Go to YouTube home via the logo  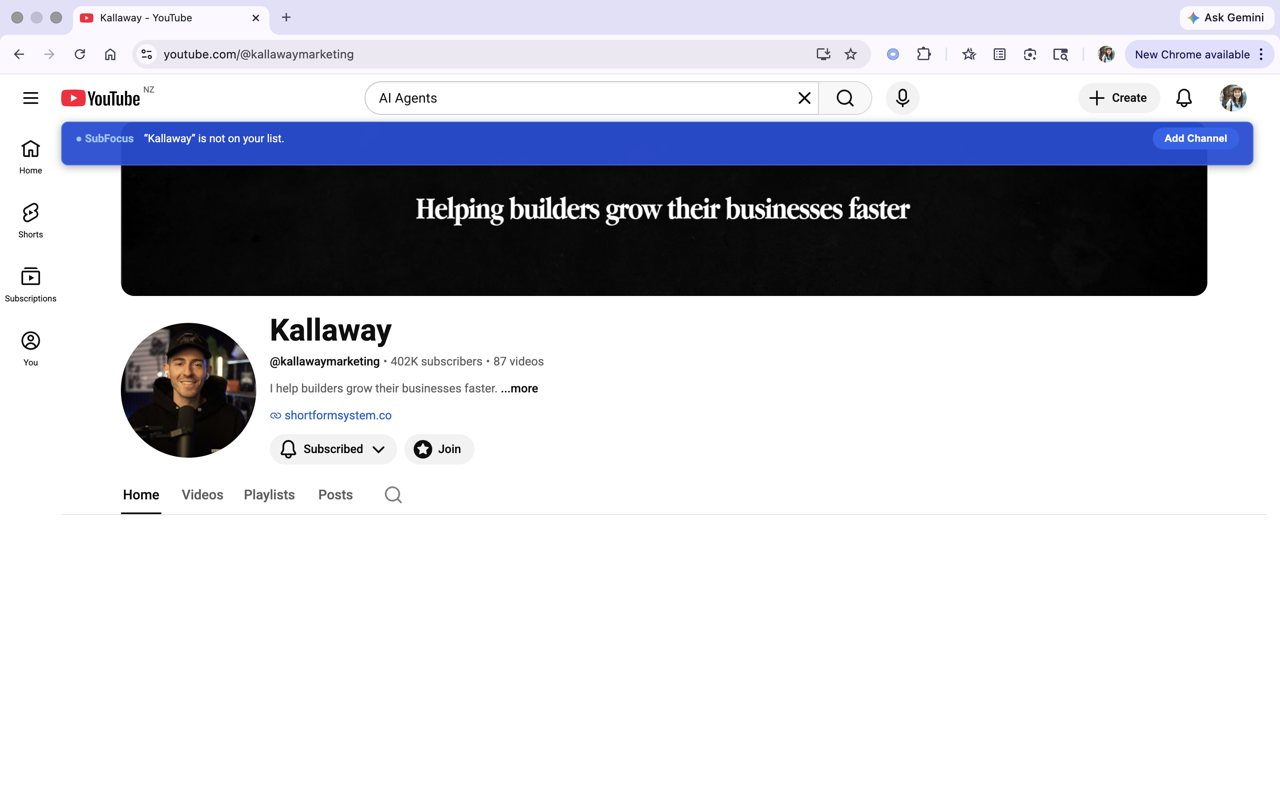pos(101,98)
